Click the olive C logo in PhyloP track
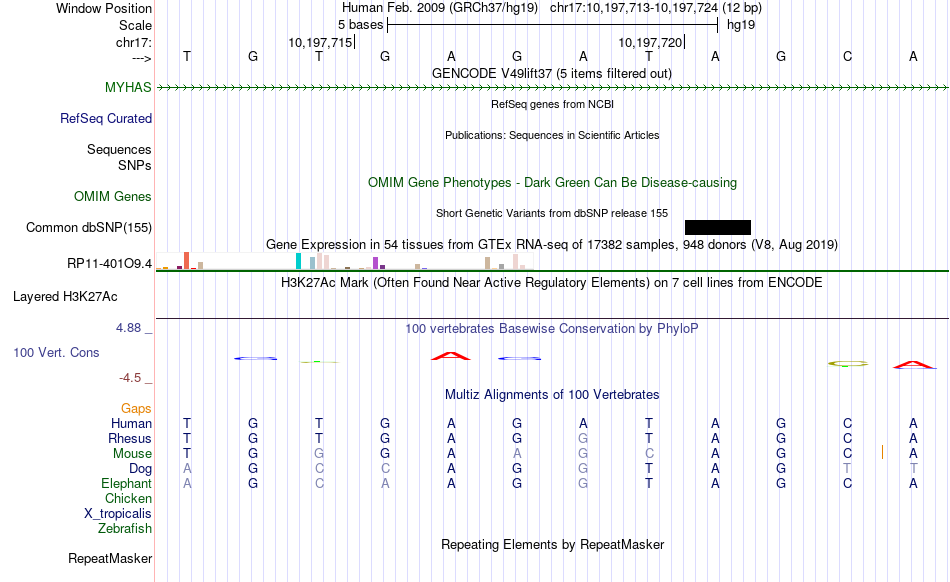 (848, 363)
